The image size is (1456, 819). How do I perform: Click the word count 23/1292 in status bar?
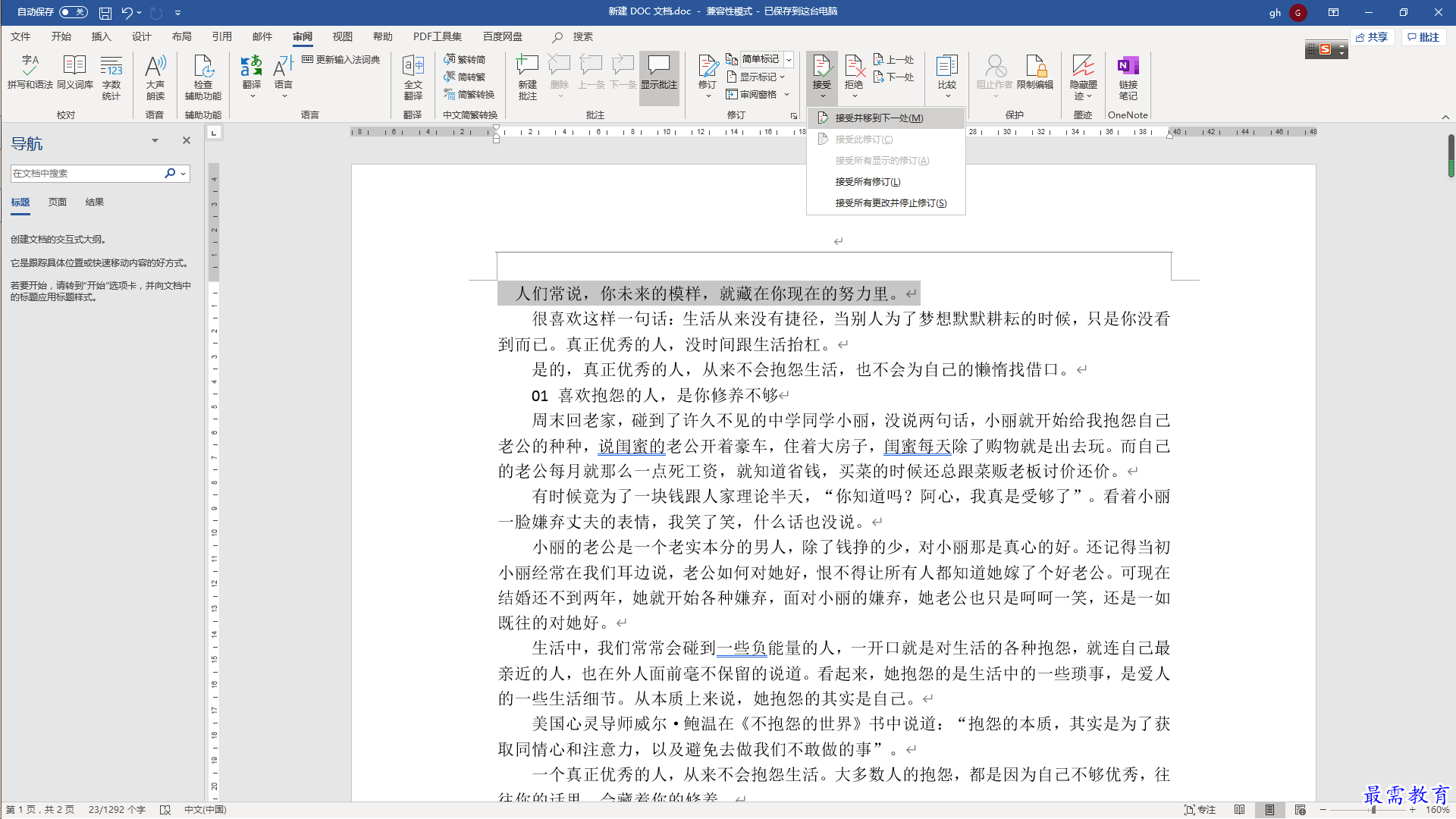(117, 810)
